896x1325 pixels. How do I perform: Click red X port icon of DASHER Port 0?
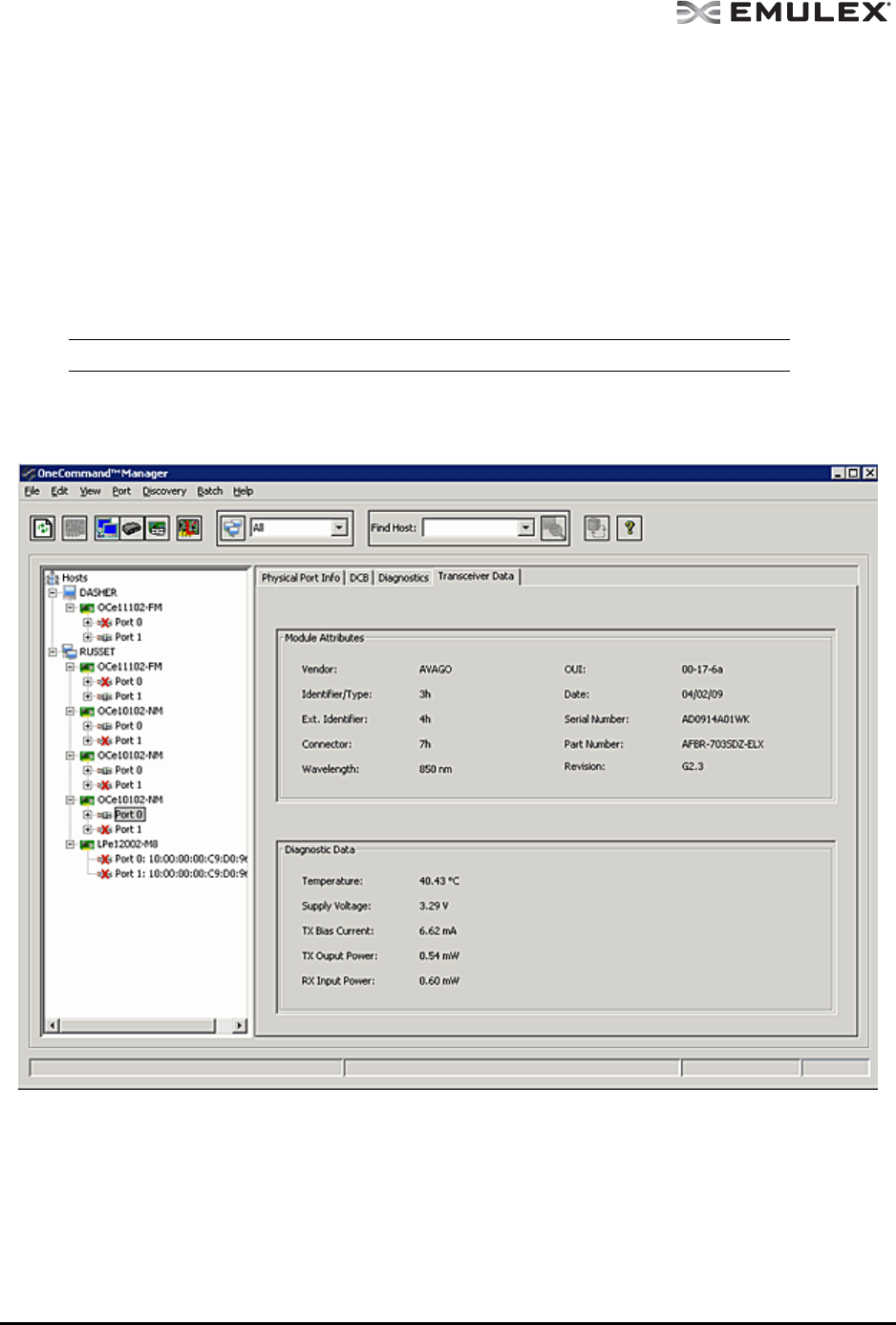(x=105, y=622)
